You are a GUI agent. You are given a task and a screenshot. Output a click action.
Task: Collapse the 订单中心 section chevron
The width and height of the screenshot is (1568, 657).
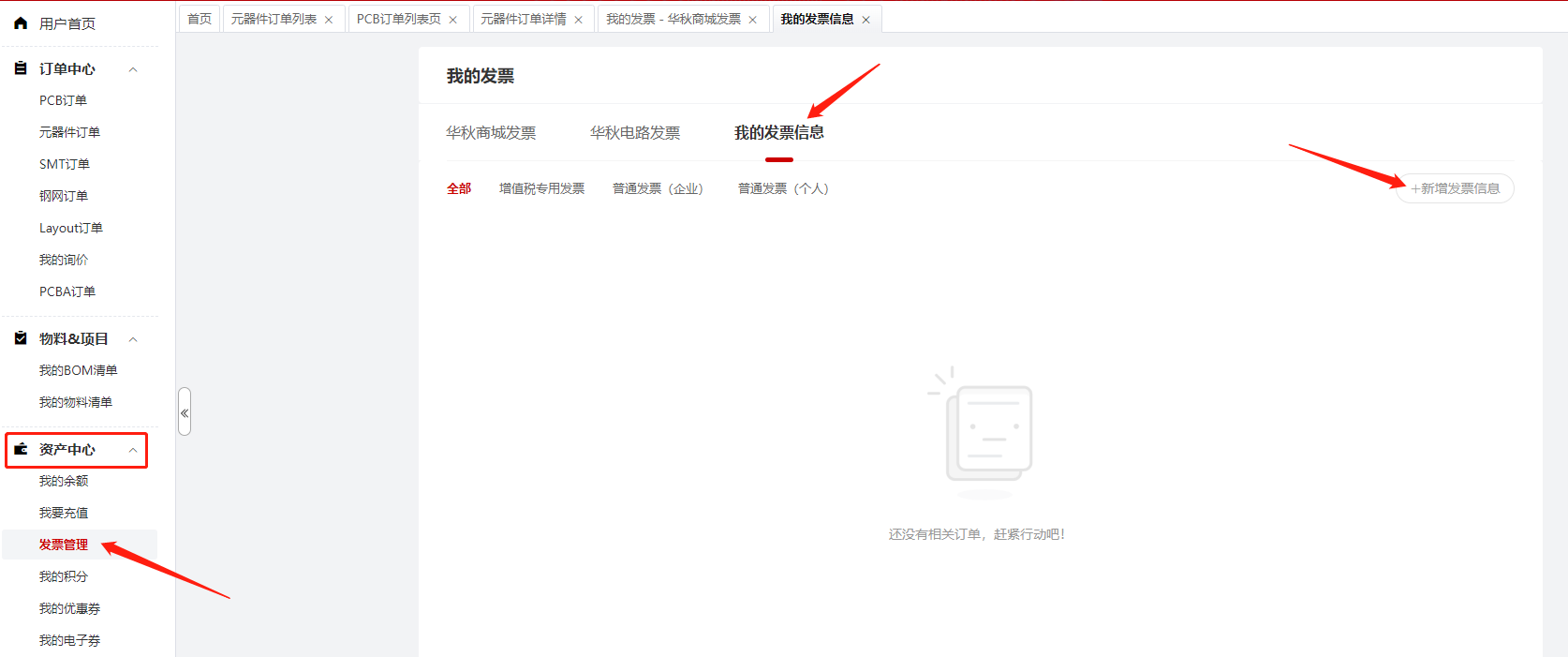[x=133, y=69]
